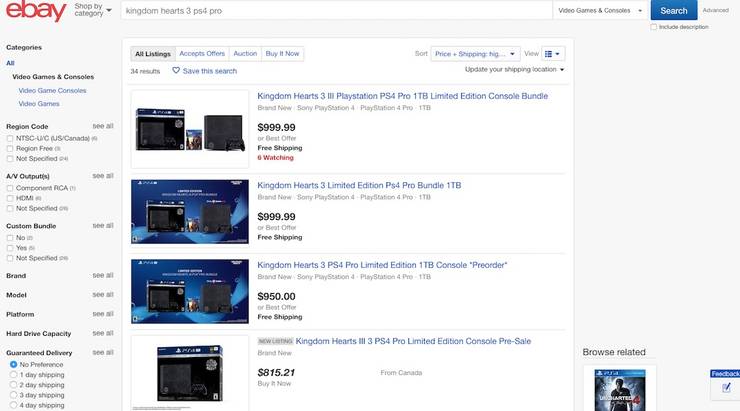Expand Update your shipping location
Viewport: 740px width, 411px height.
click(514, 70)
